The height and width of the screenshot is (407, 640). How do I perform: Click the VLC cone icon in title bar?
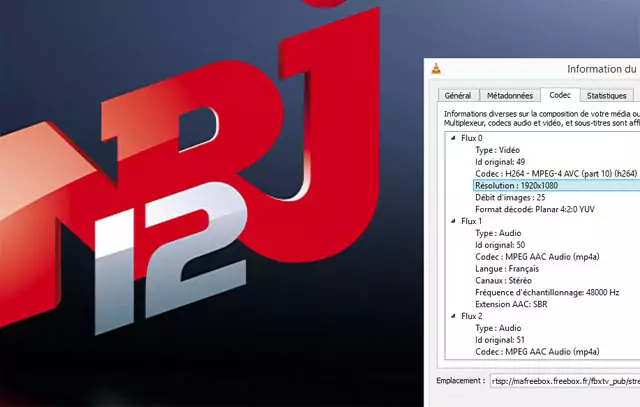tap(436, 69)
